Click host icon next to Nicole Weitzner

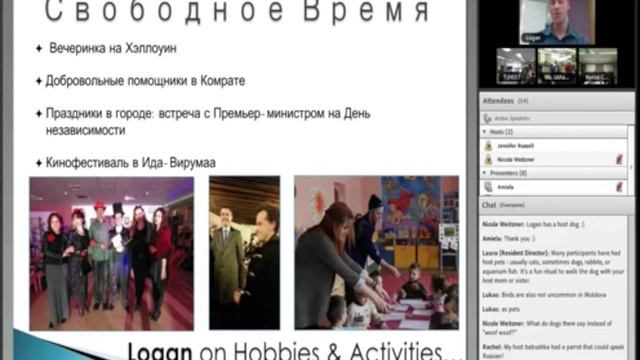[488, 160]
